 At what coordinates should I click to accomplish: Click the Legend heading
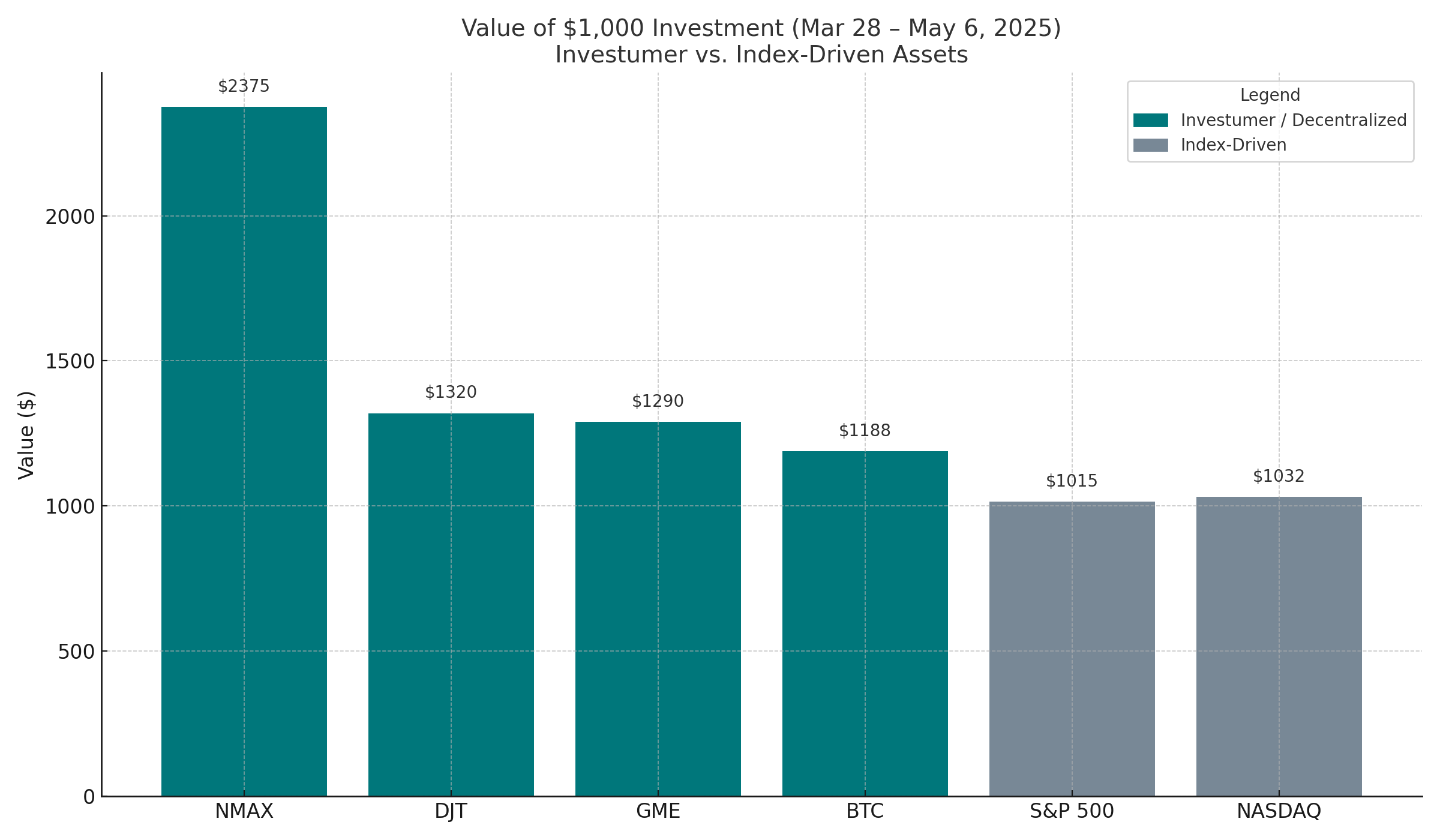pos(1270,95)
